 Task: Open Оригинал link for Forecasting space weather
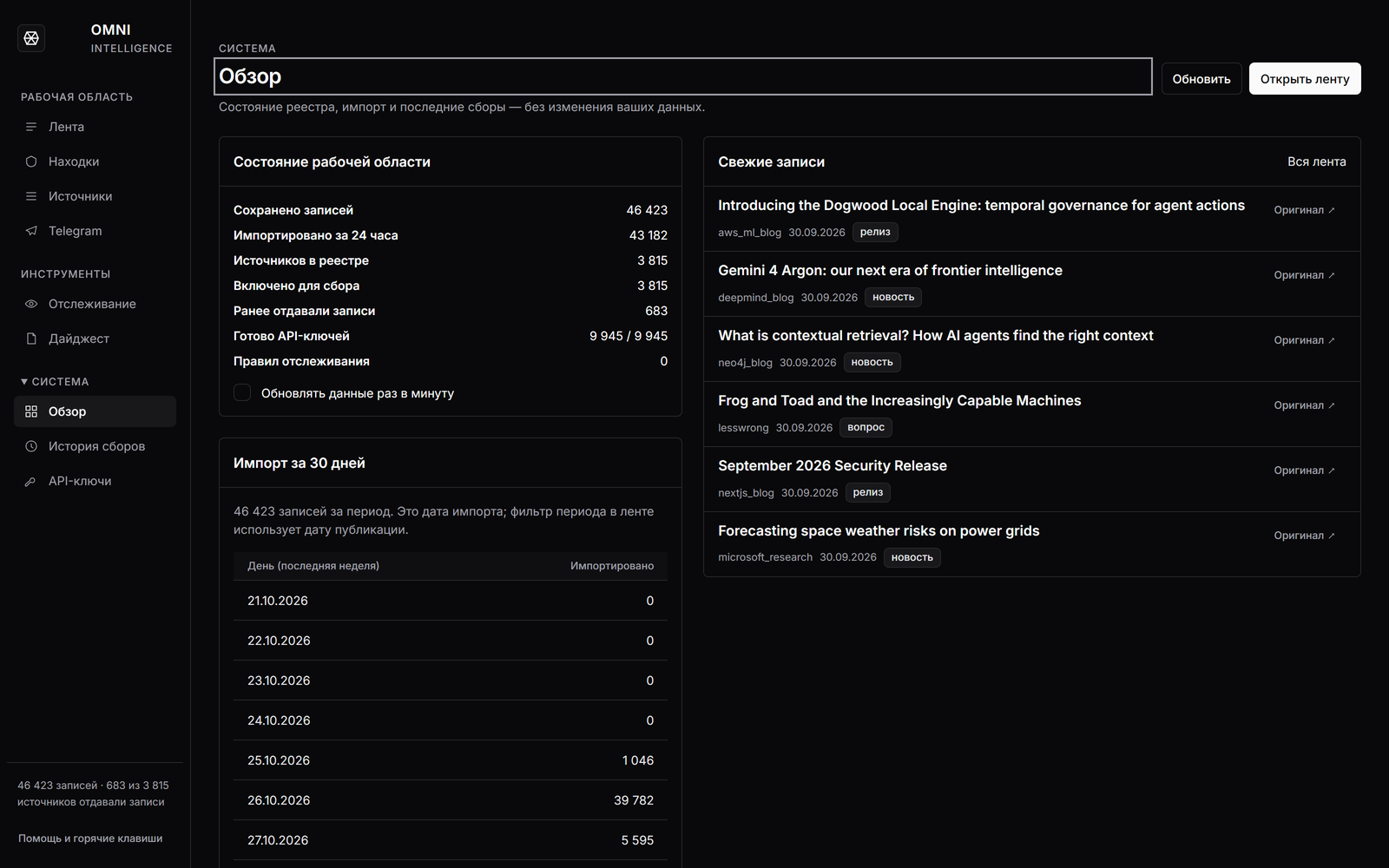point(1304,536)
